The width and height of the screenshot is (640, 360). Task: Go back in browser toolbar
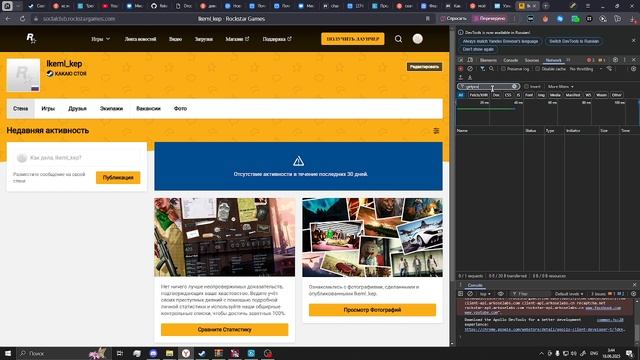[x=8, y=19]
